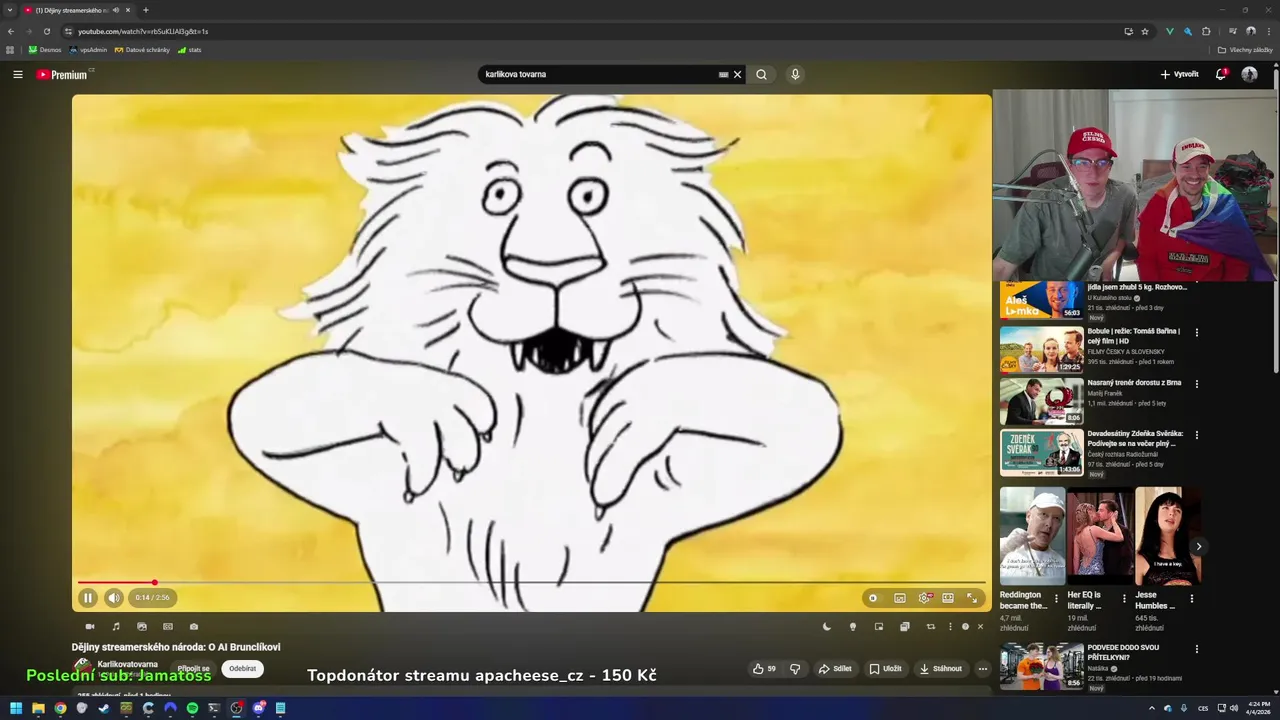Open options for Devadesátiny Zdeňka Svěráka
The width and height of the screenshot is (1280, 720).
[1197, 436]
